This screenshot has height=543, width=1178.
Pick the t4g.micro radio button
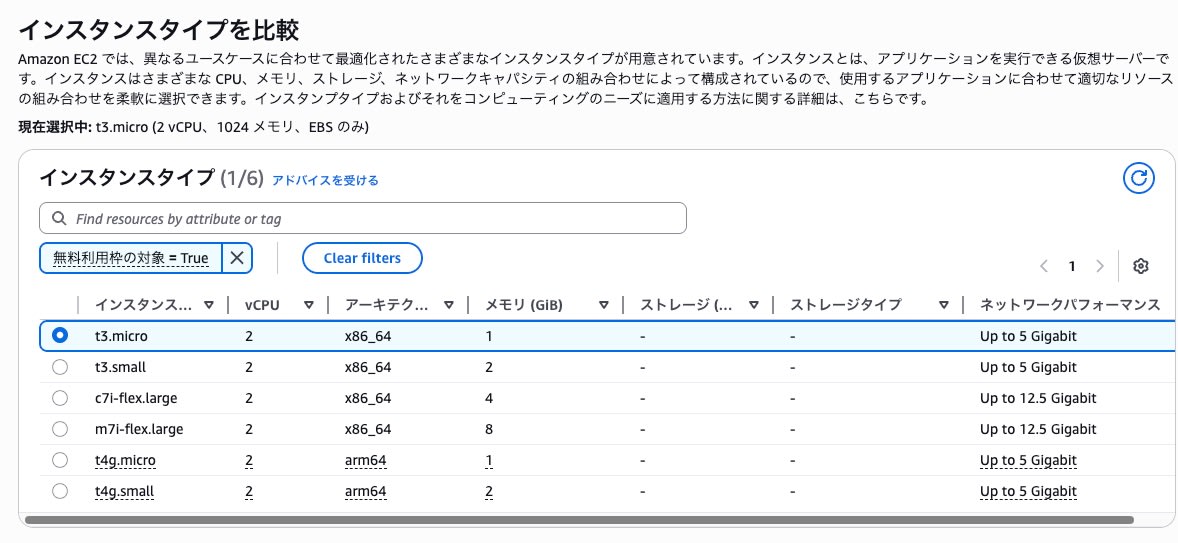60,460
